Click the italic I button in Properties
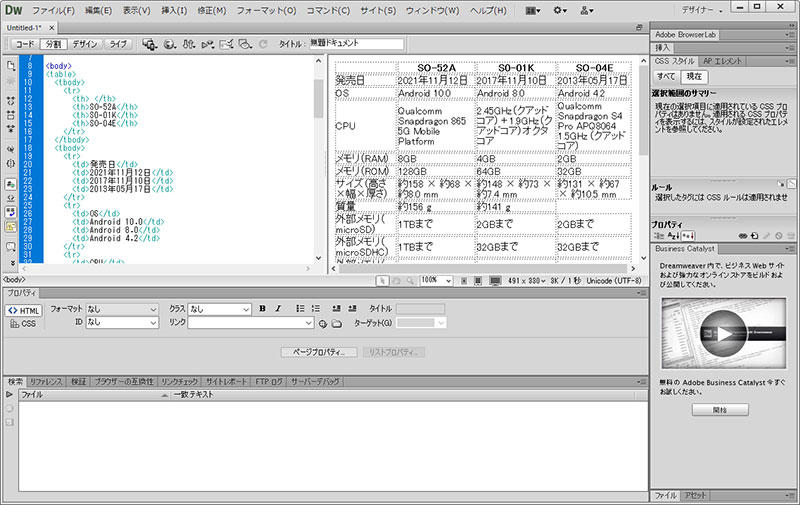This screenshot has width=800, height=505. 278,309
